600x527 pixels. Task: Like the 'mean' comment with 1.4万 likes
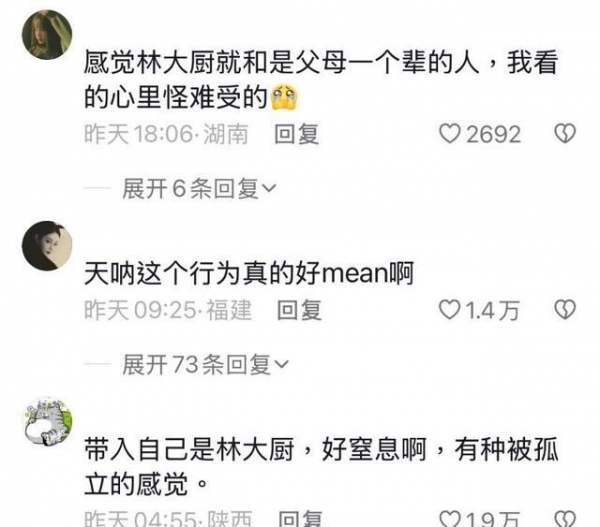coord(449,310)
